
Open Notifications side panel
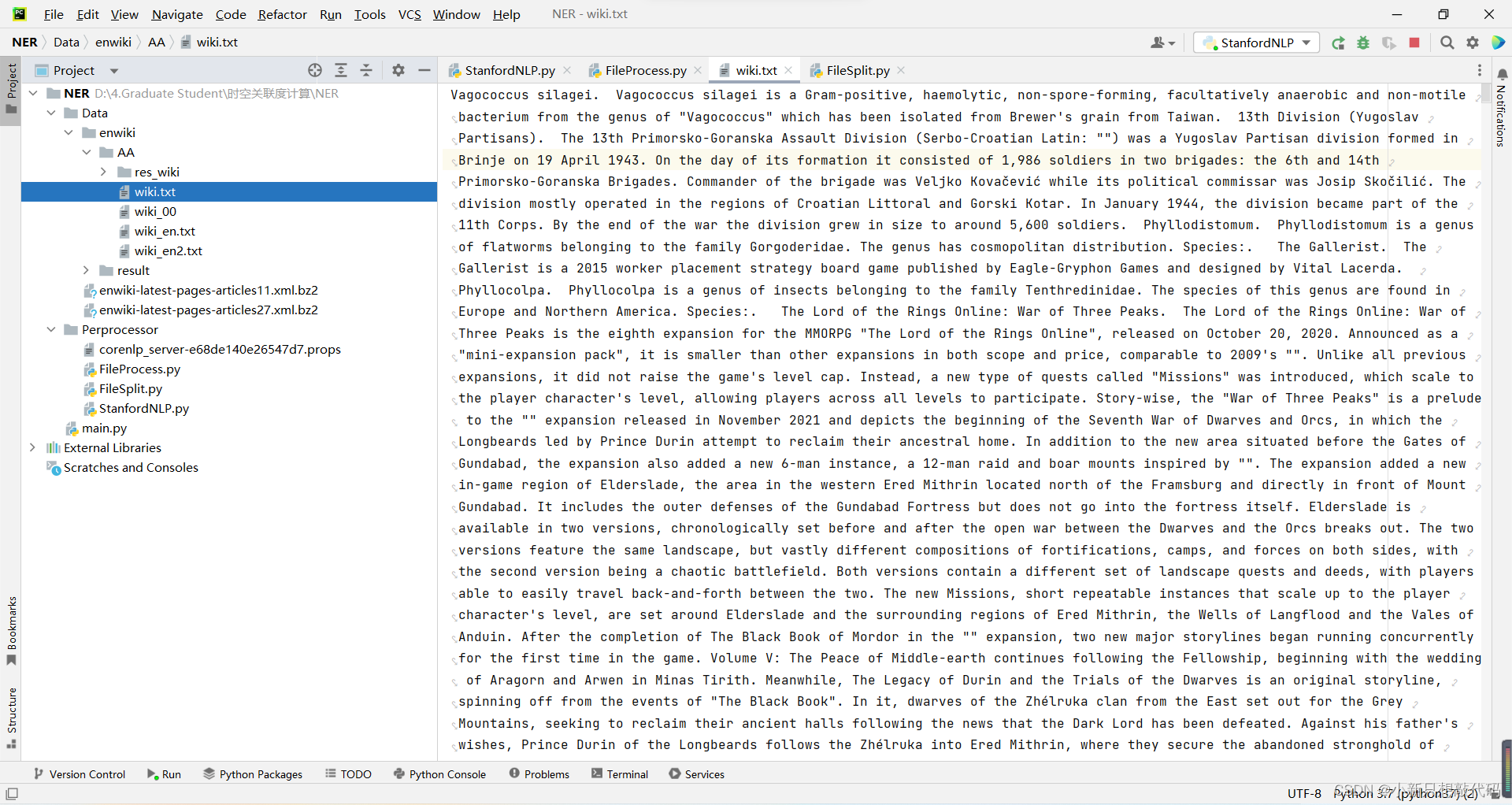pyautogui.click(x=1501, y=107)
